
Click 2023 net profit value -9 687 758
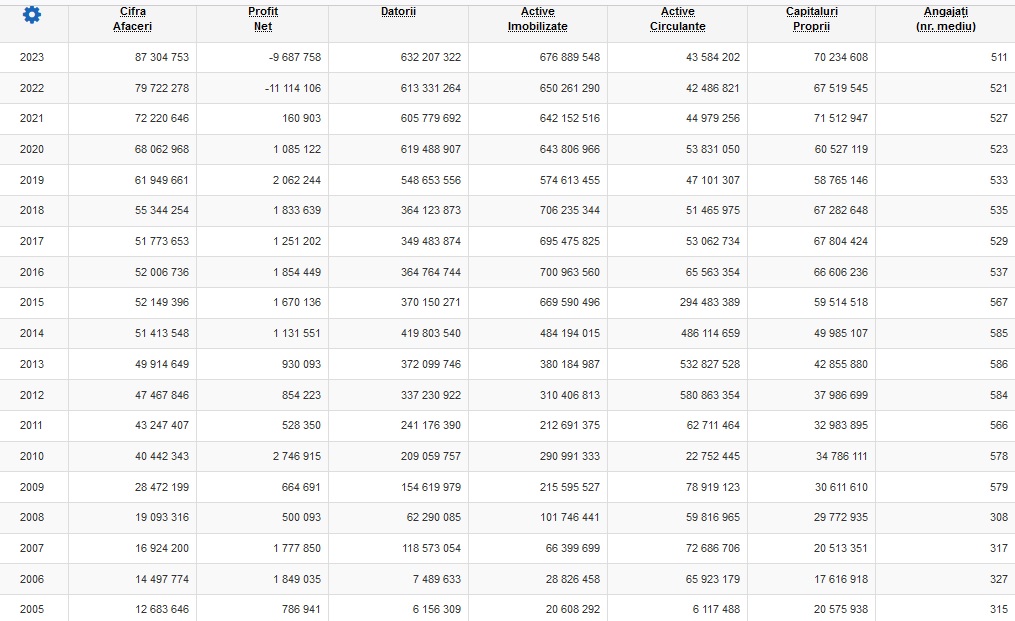coord(295,57)
